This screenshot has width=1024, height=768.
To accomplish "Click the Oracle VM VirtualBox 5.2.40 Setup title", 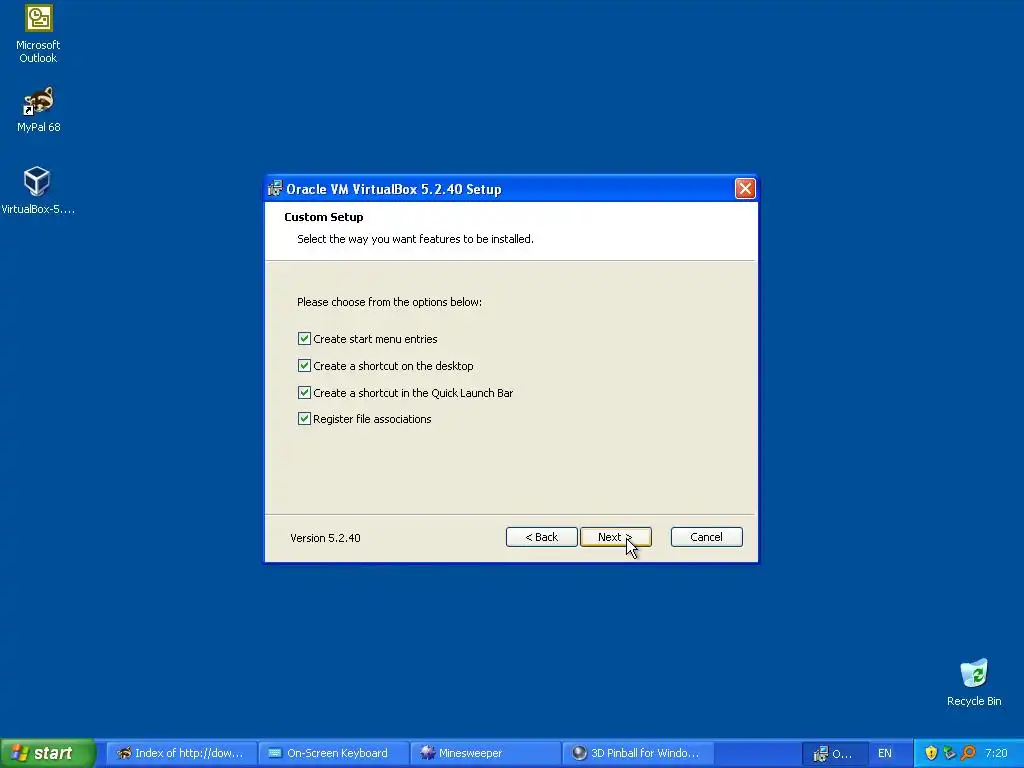I will click(x=394, y=189).
